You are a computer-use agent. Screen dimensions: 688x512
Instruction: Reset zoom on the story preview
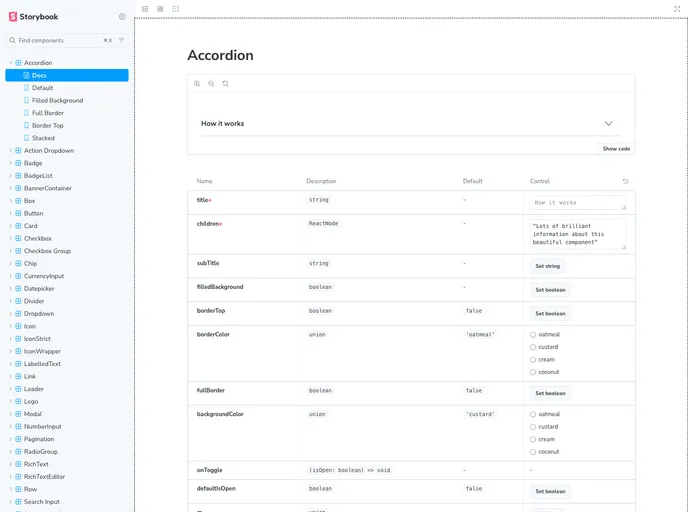click(226, 84)
